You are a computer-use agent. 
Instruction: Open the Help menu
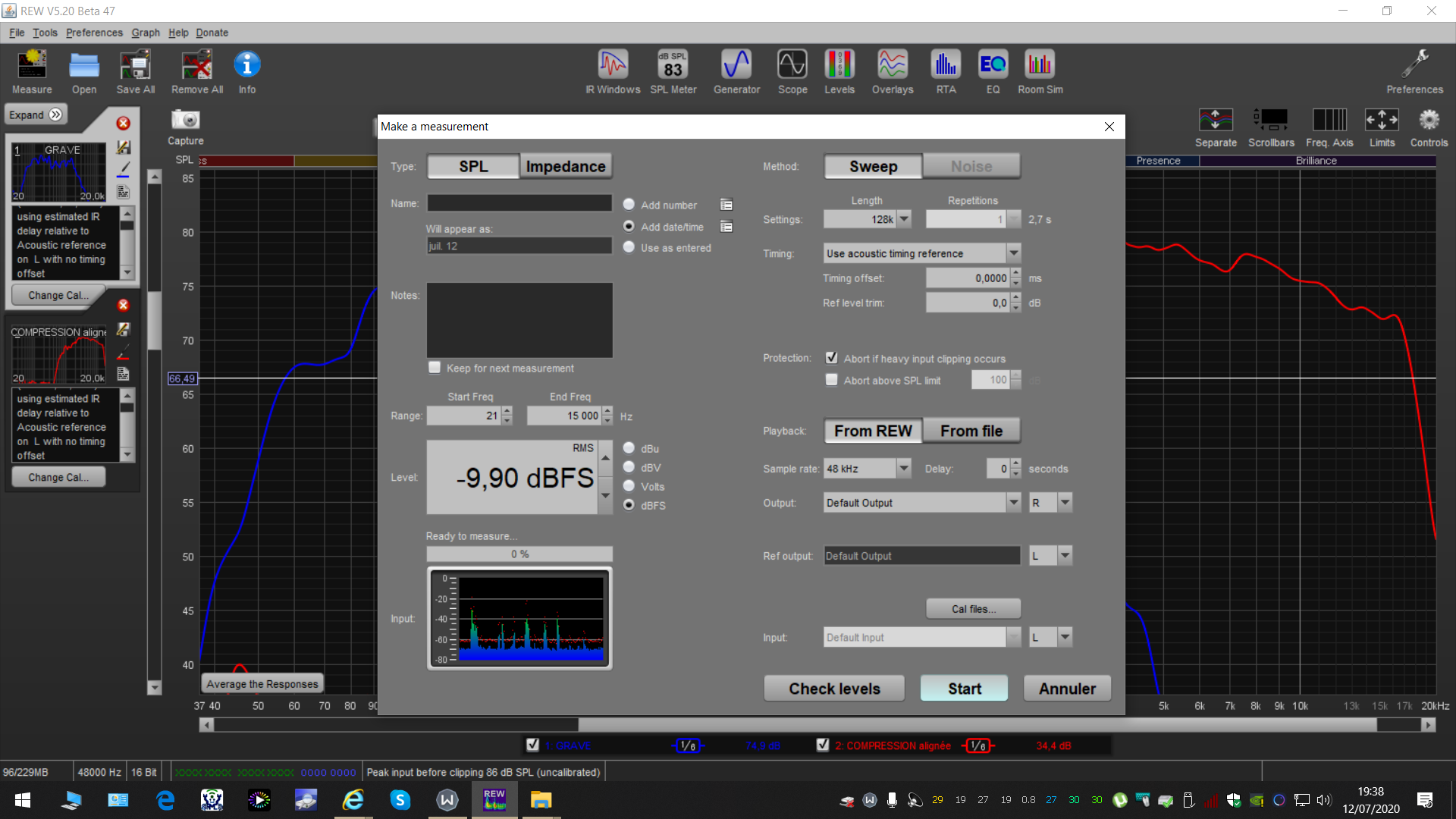pyautogui.click(x=178, y=33)
